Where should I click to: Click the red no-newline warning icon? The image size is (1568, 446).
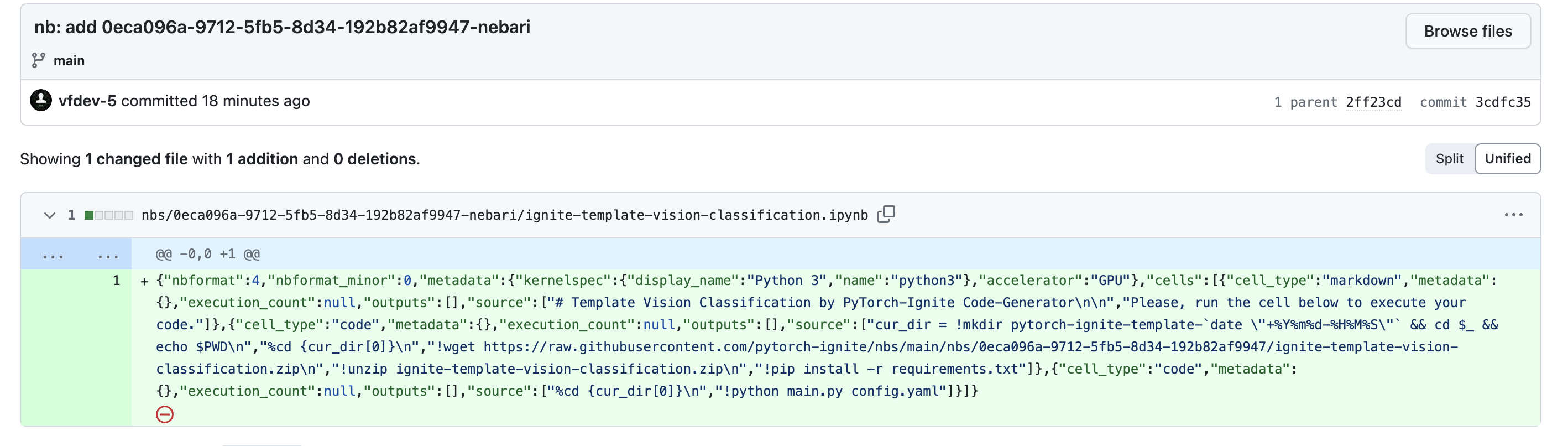164,414
